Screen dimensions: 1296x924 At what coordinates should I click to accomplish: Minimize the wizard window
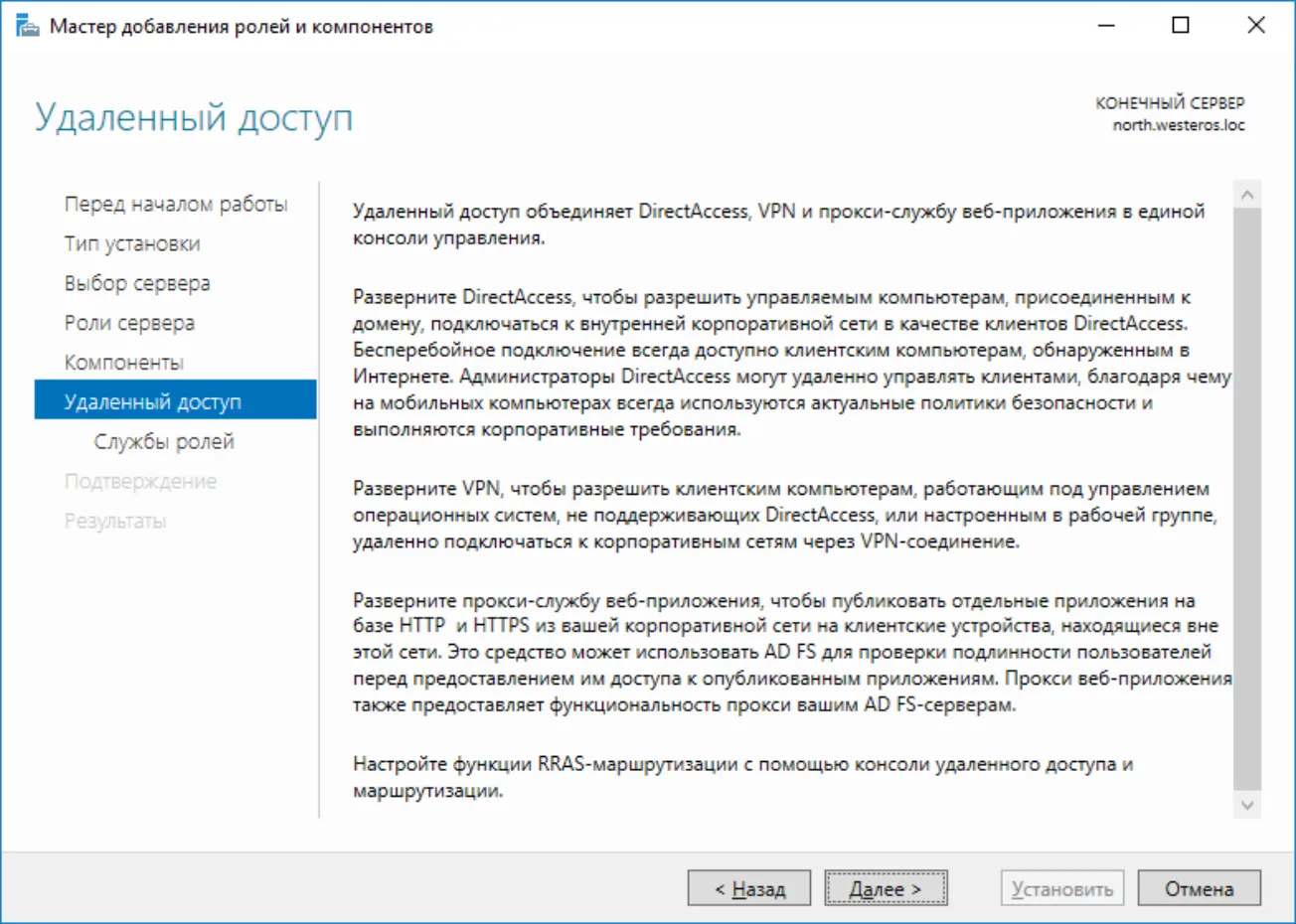click(x=1106, y=26)
